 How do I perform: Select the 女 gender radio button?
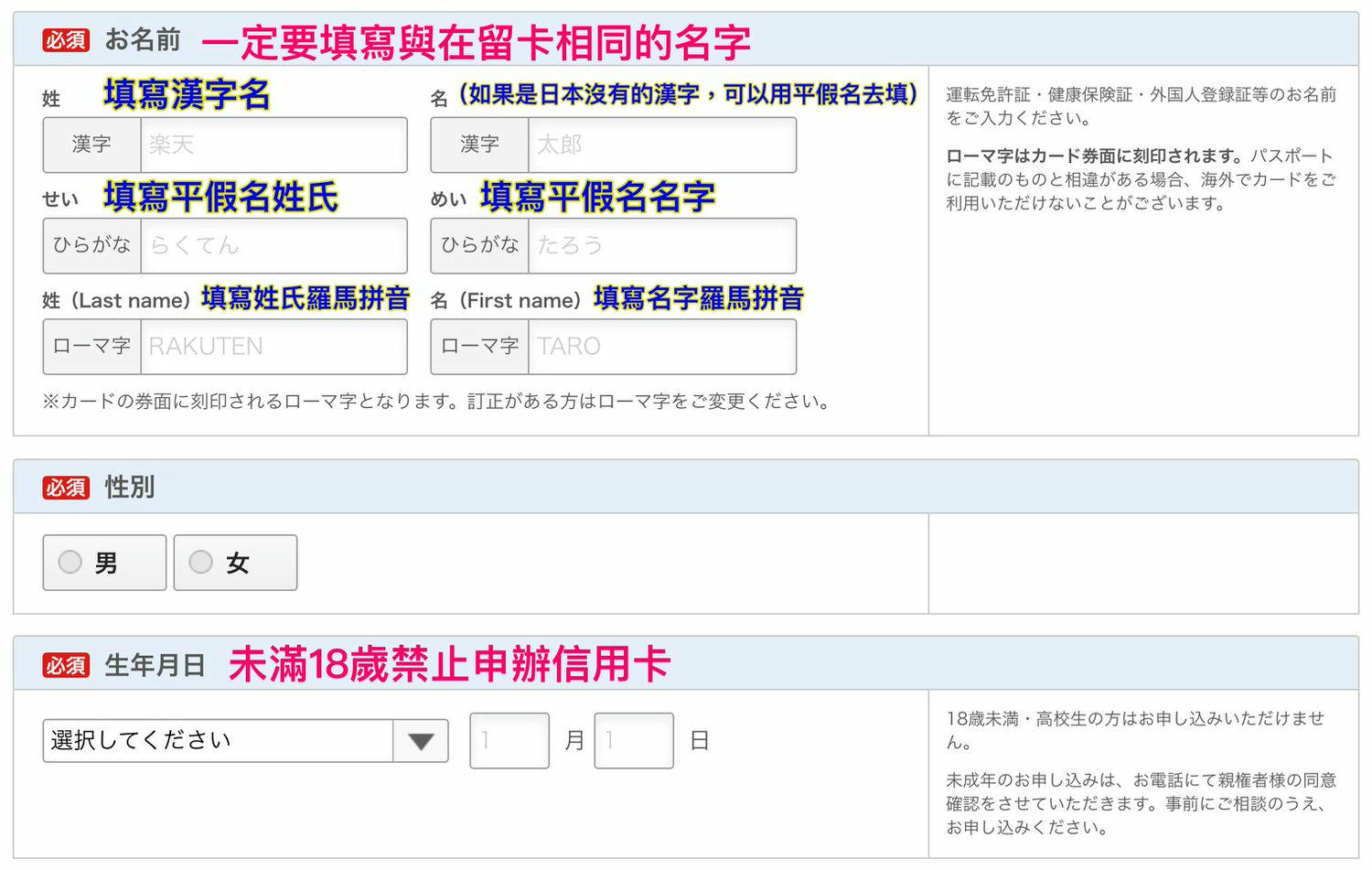point(201,563)
